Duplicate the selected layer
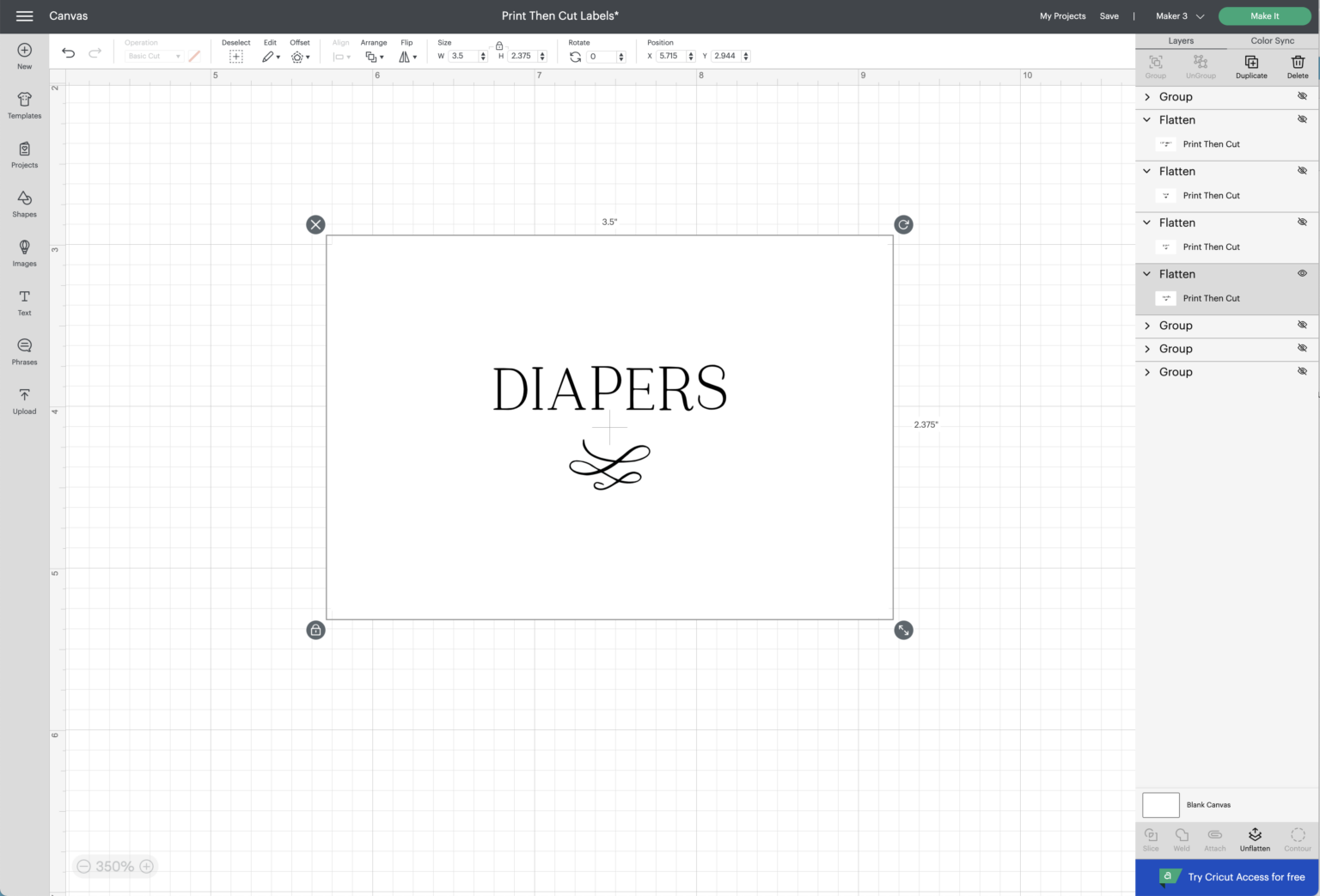Screen dimensions: 1320x896 click(x=1250, y=64)
